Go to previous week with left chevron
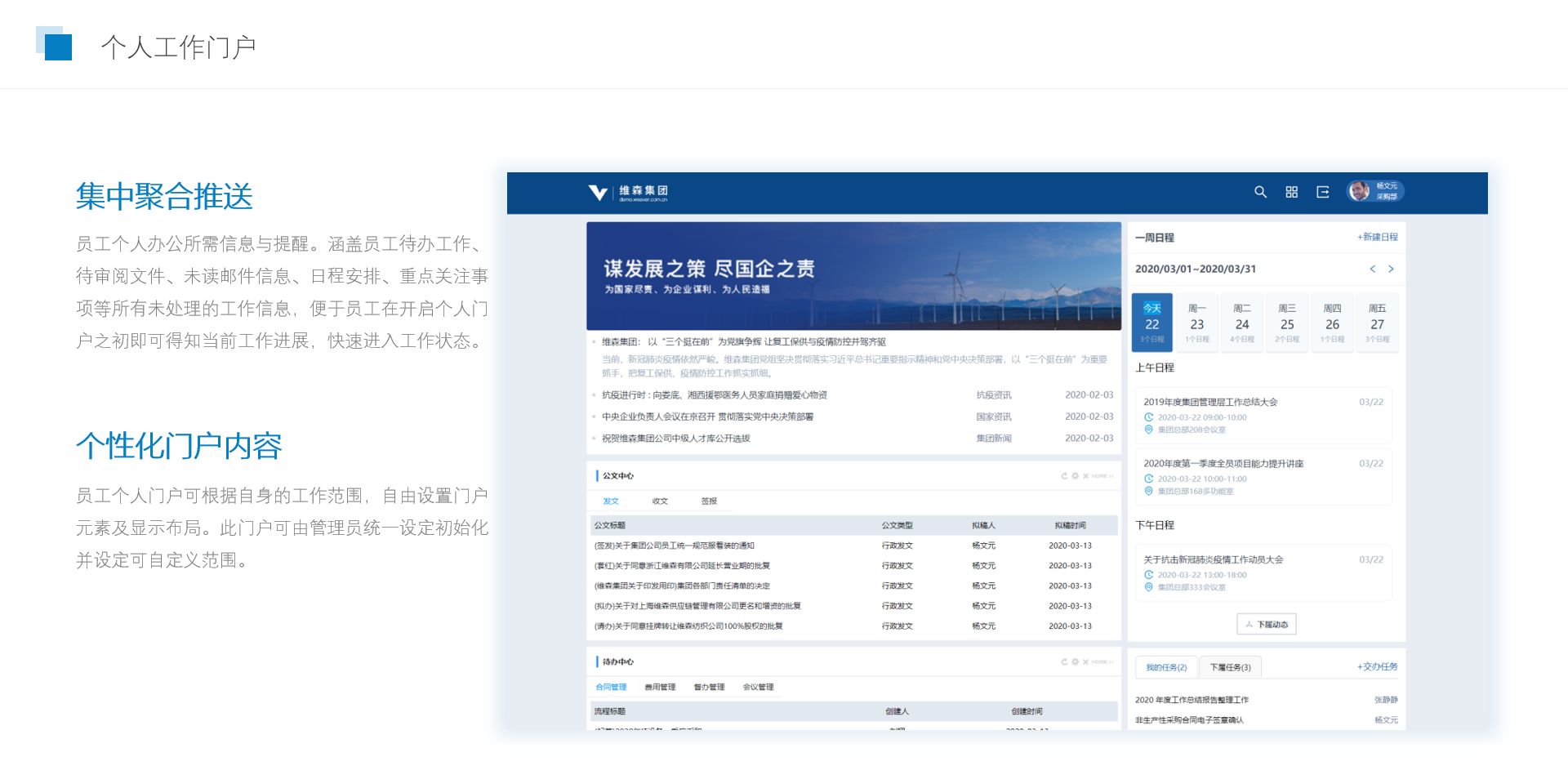 [1372, 269]
